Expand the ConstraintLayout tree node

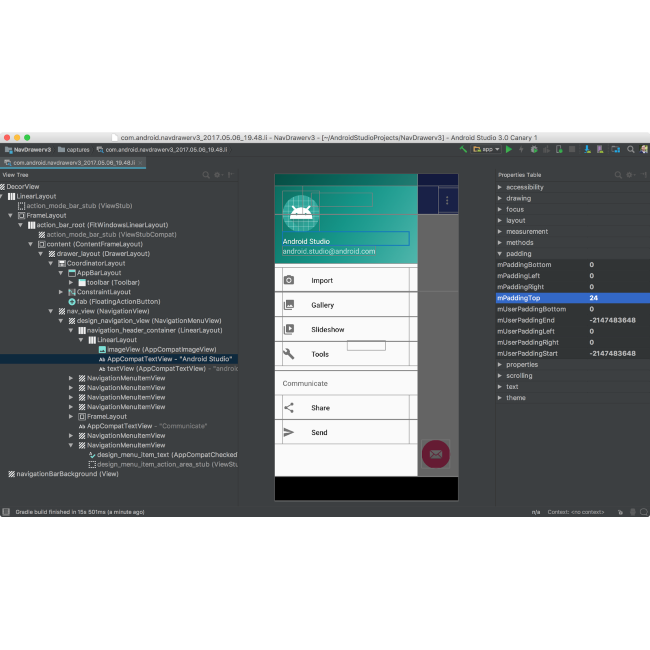pyautogui.click(x=61, y=292)
